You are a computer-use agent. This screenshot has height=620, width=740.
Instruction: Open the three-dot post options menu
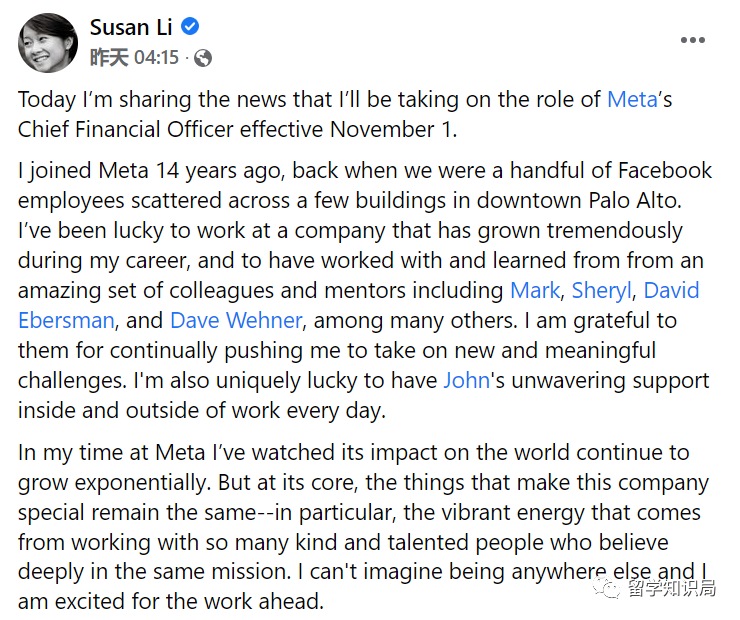click(693, 40)
